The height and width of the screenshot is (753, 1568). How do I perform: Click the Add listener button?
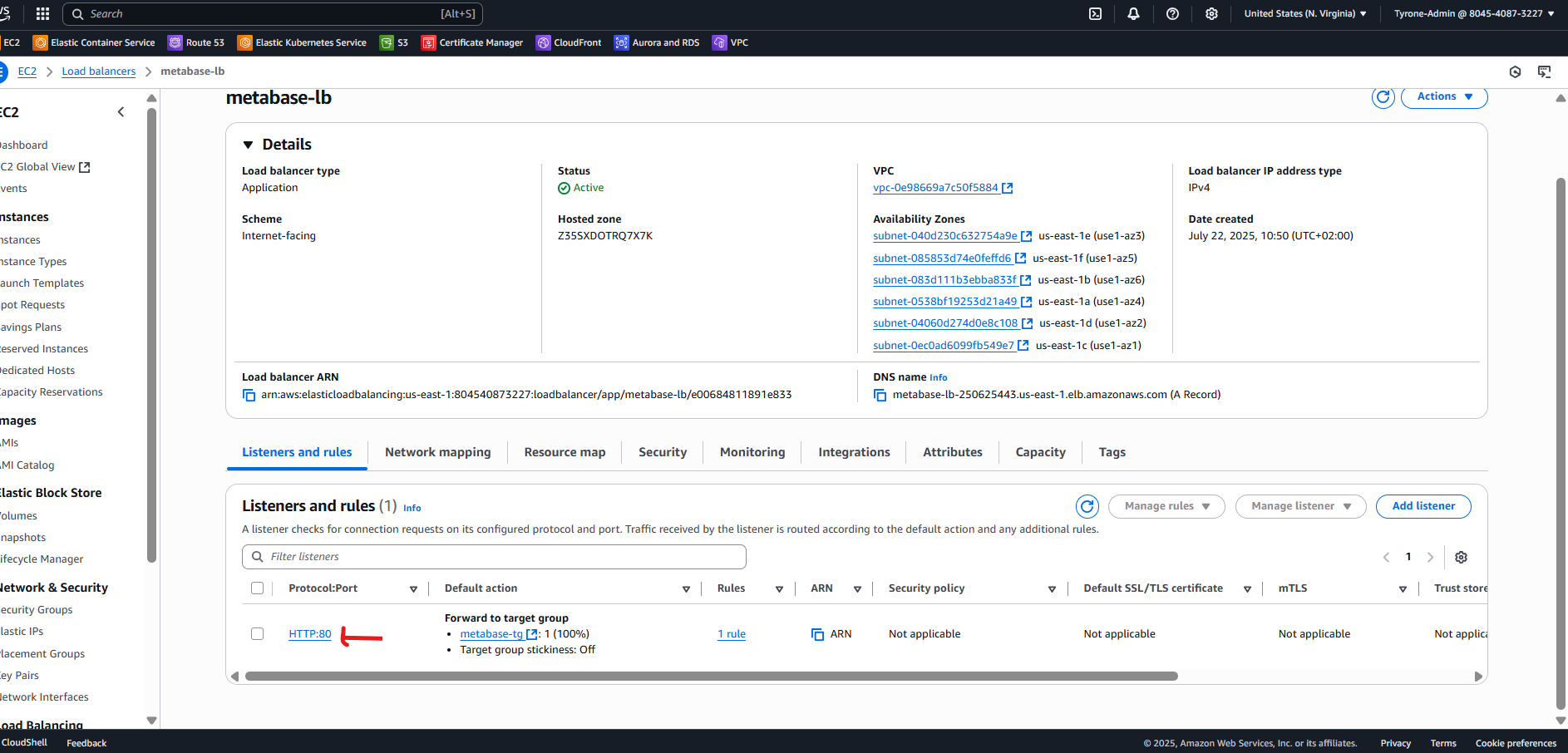point(1423,506)
